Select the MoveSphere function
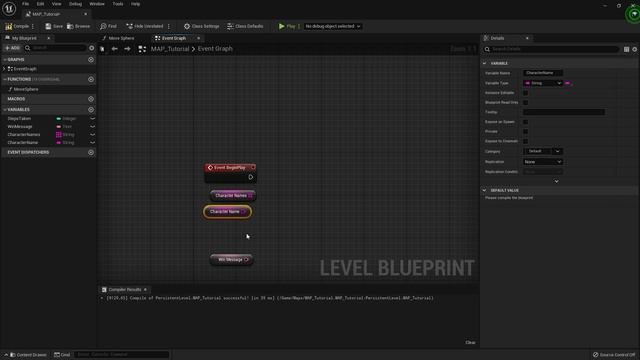The height and width of the screenshot is (360, 640). 26,89
